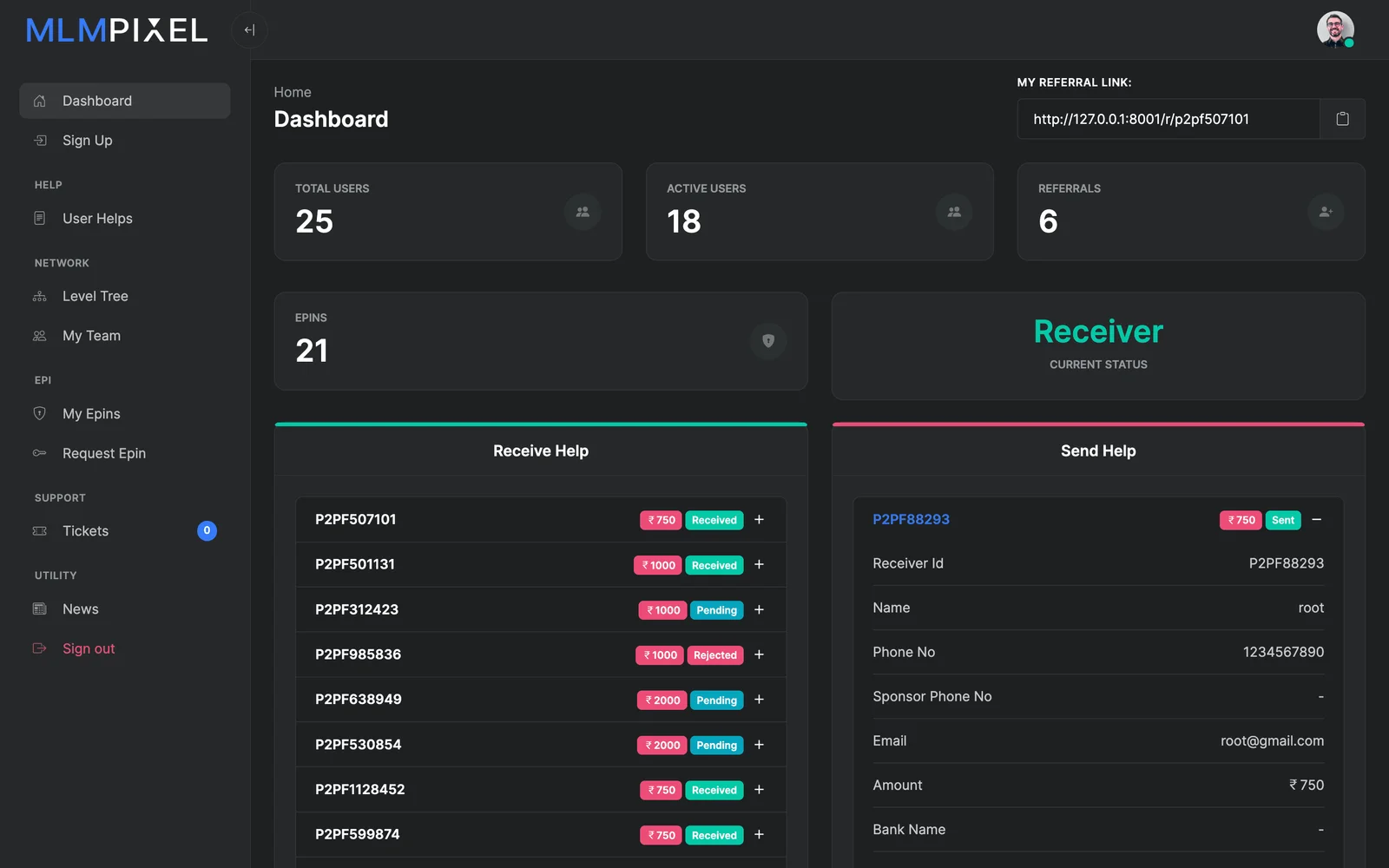The height and width of the screenshot is (868, 1389).
Task: Open User Helps page
Action: click(x=125, y=218)
